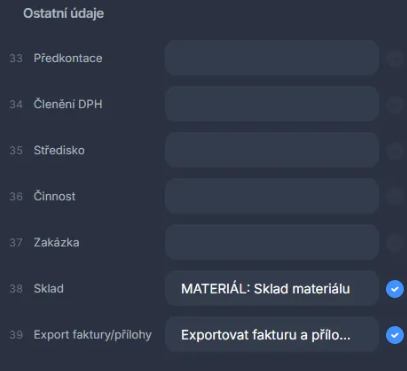Click row number 36 beside Činnost
The image size is (407, 371).
coord(16,197)
